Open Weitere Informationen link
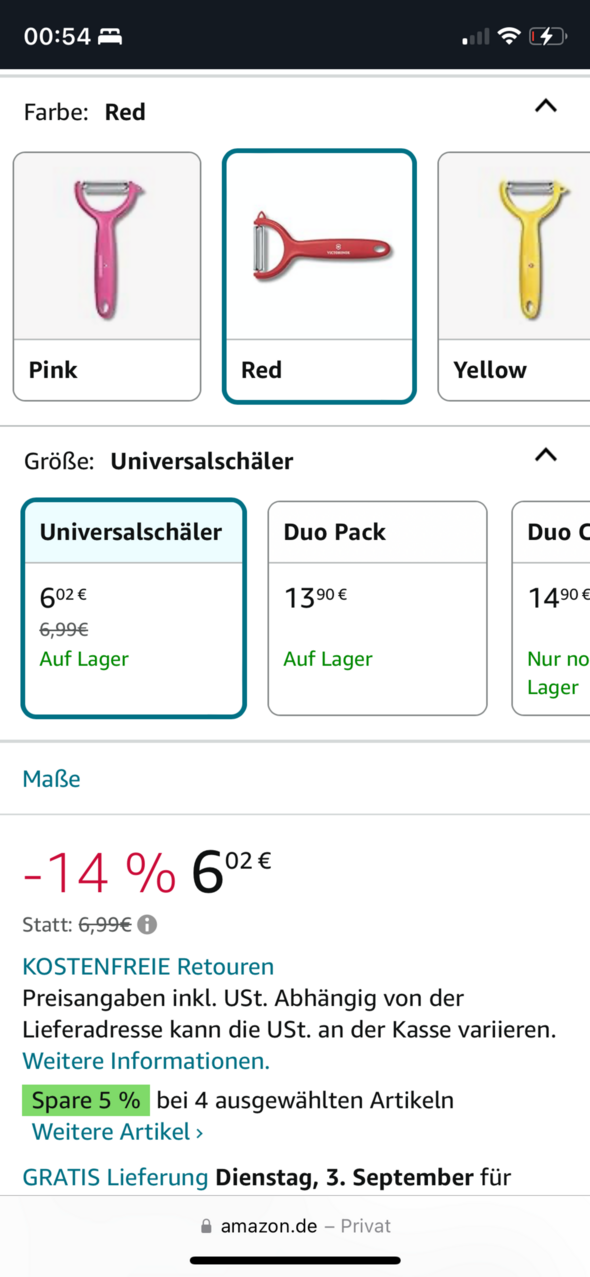 146,1060
